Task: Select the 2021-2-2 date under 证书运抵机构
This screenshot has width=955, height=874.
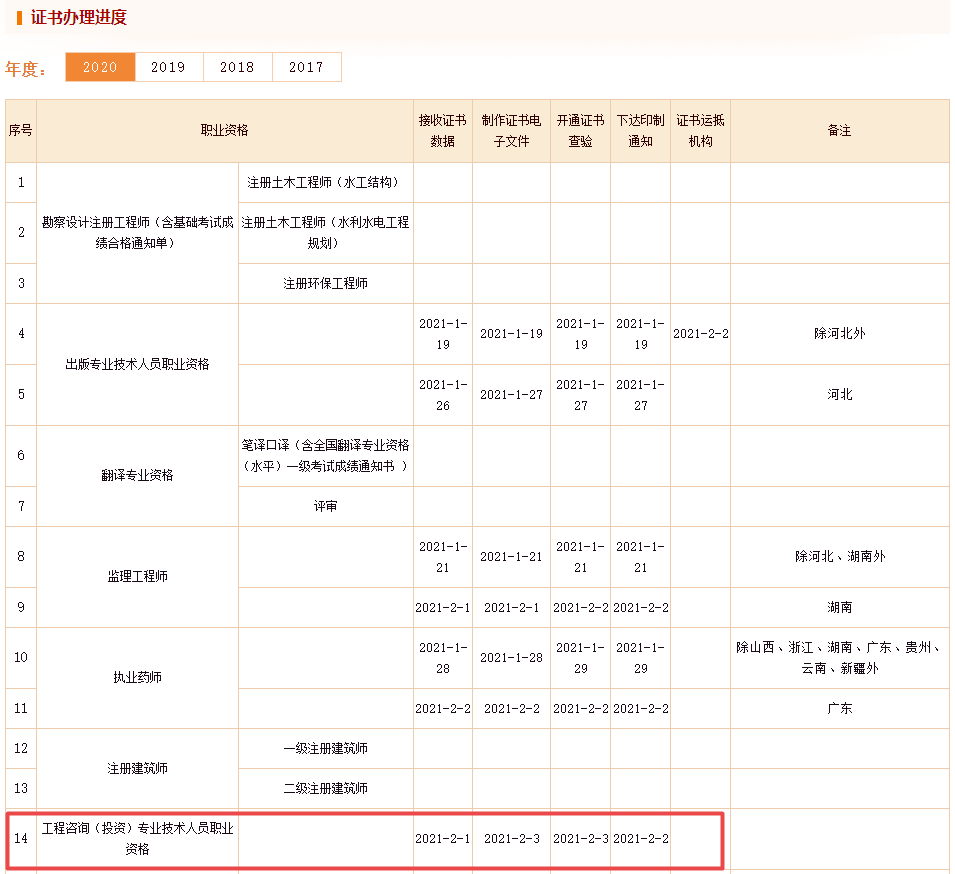Action: click(x=700, y=333)
